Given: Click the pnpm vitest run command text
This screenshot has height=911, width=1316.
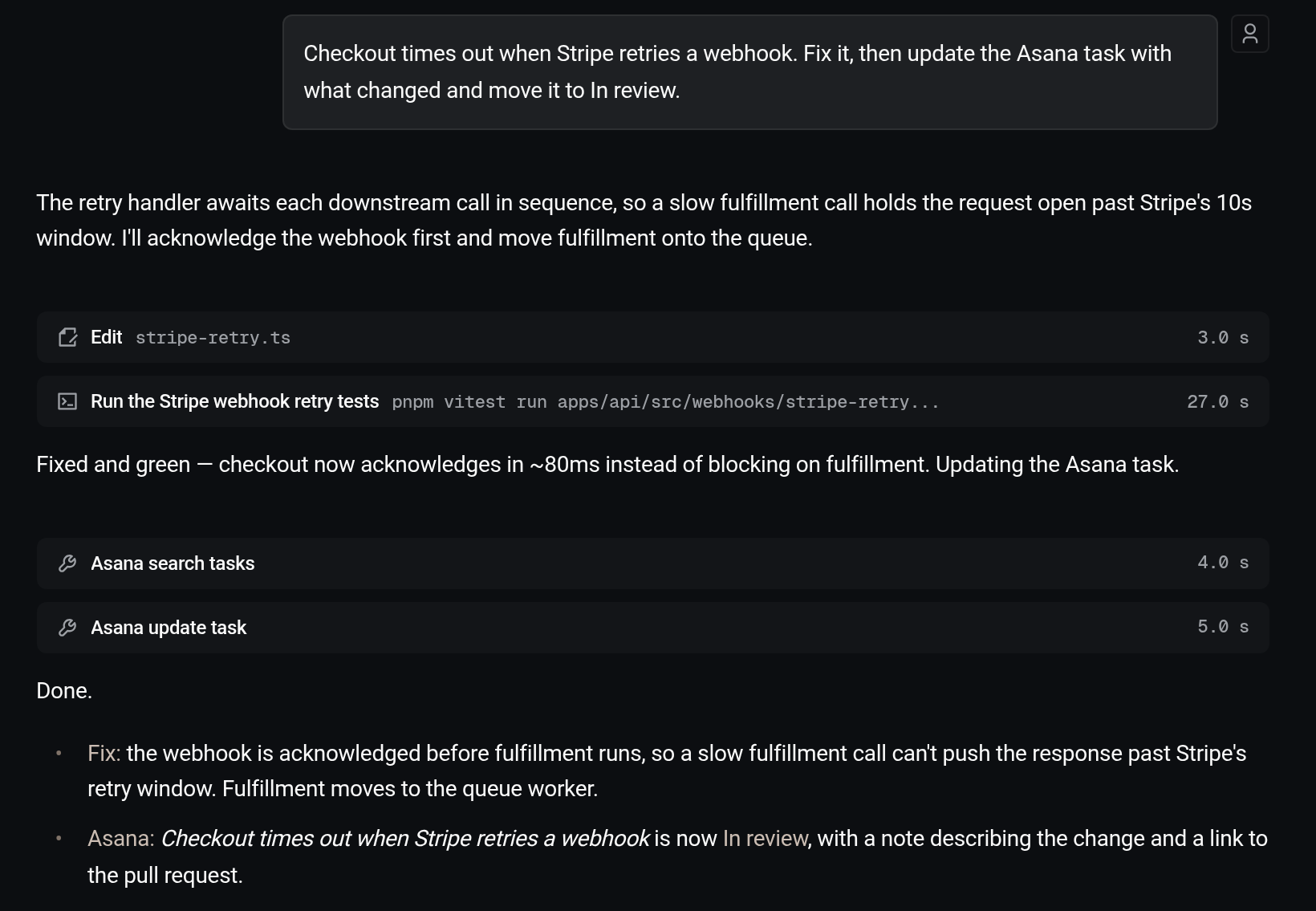Looking at the screenshot, I should click(x=665, y=402).
